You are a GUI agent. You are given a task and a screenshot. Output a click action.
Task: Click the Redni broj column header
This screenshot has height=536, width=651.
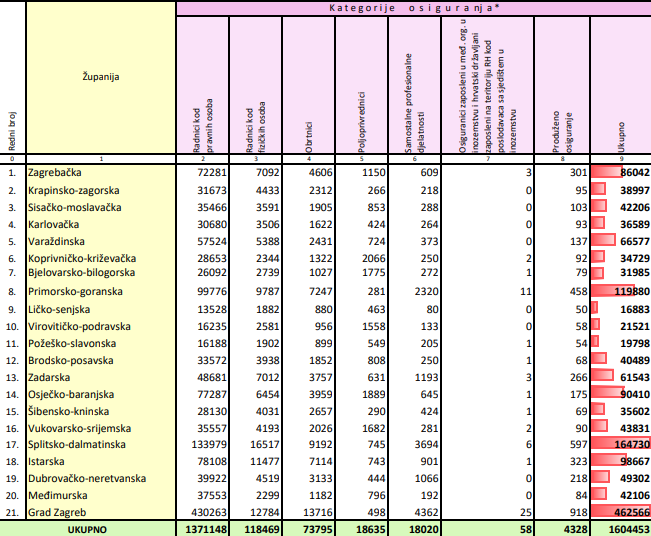12,84
